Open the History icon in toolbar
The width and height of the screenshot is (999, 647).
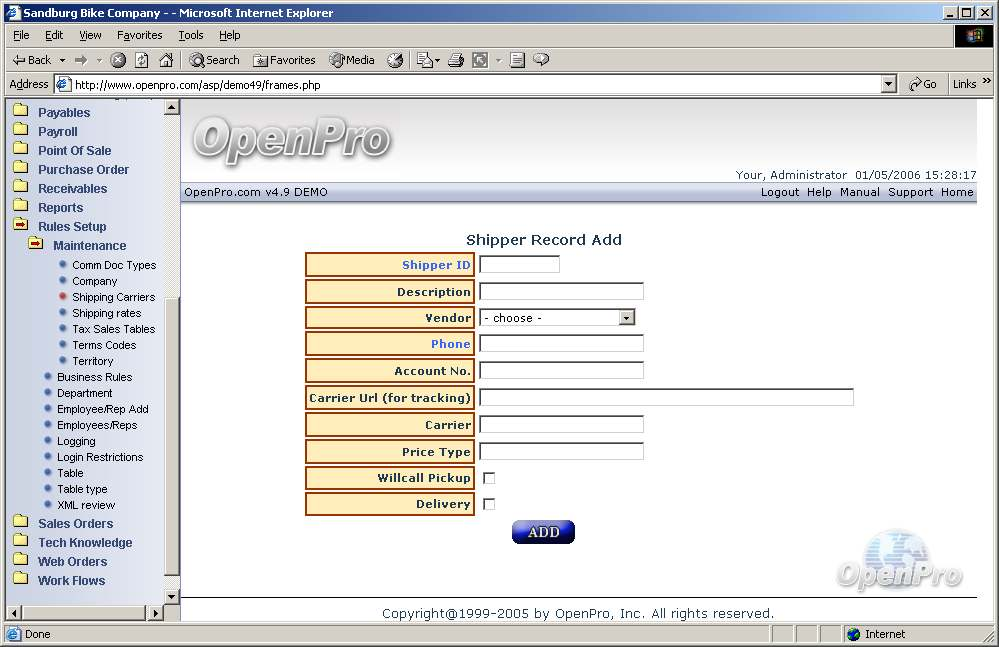coord(395,60)
